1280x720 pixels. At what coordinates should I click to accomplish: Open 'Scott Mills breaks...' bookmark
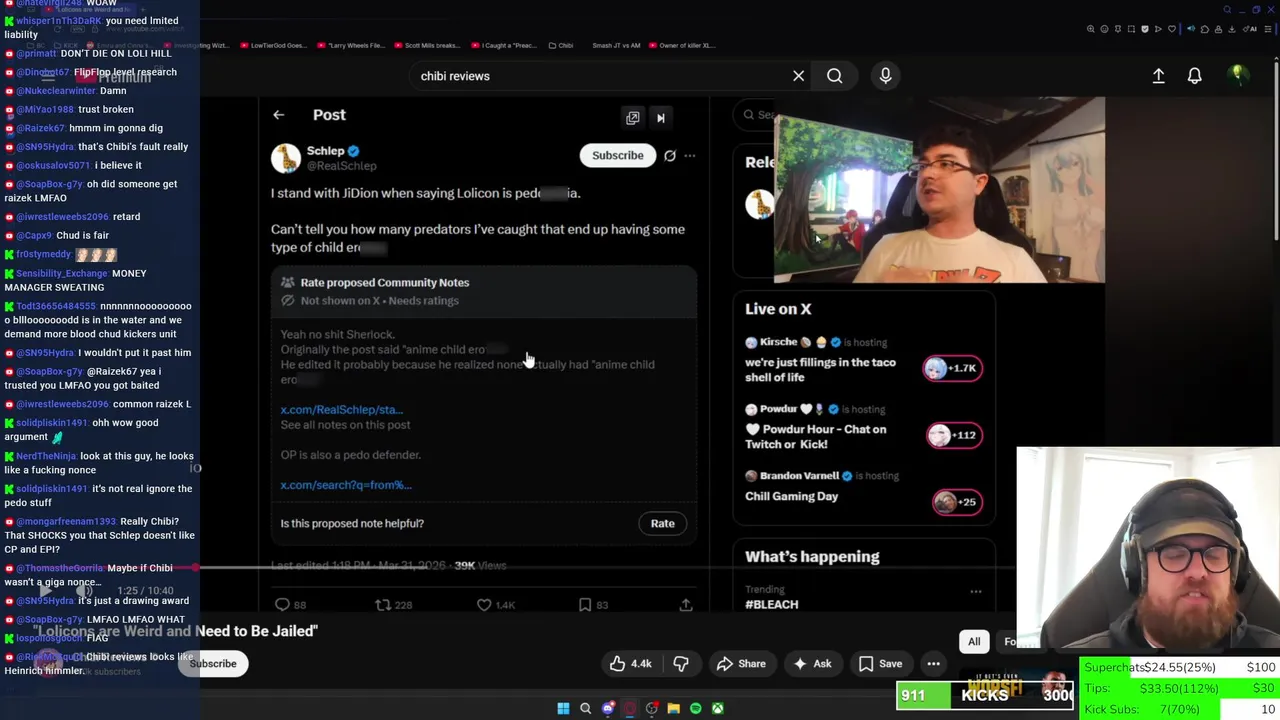pos(426,45)
